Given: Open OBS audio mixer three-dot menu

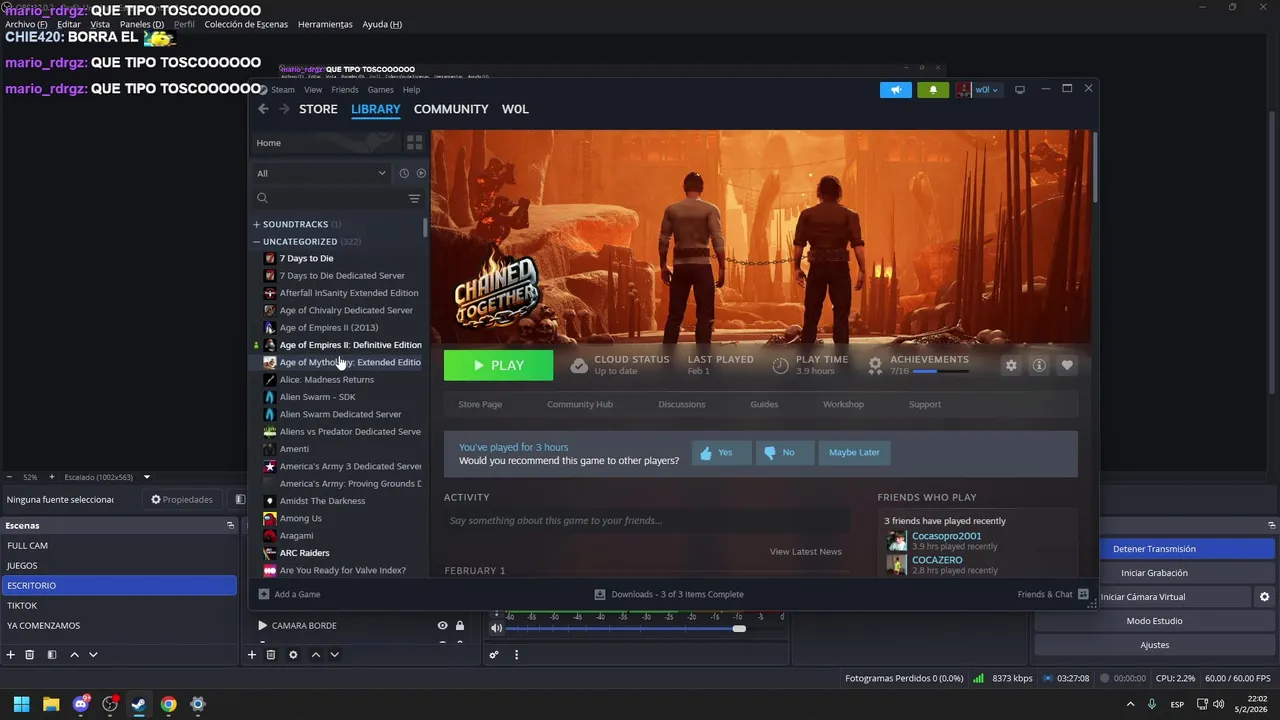Looking at the screenshot, I should tap(516, 655).
